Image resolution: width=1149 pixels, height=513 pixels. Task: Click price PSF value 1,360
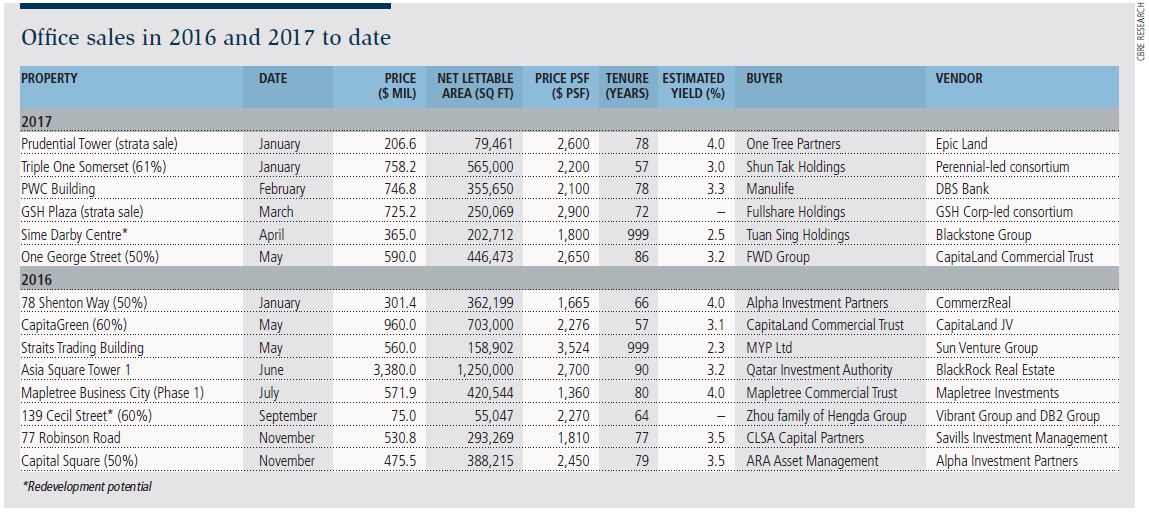pos(574,393)
